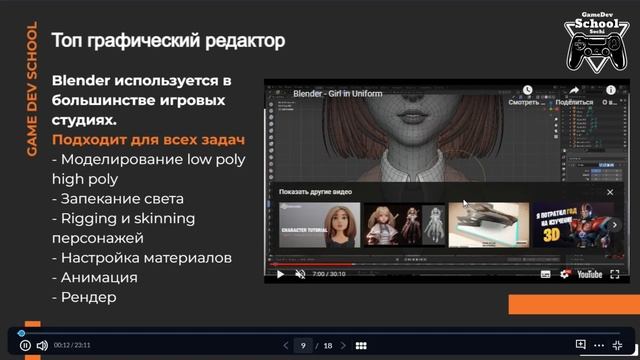Open the video on YouTube logo
Viewport: 640px width, 360px height.
[589, 274]
